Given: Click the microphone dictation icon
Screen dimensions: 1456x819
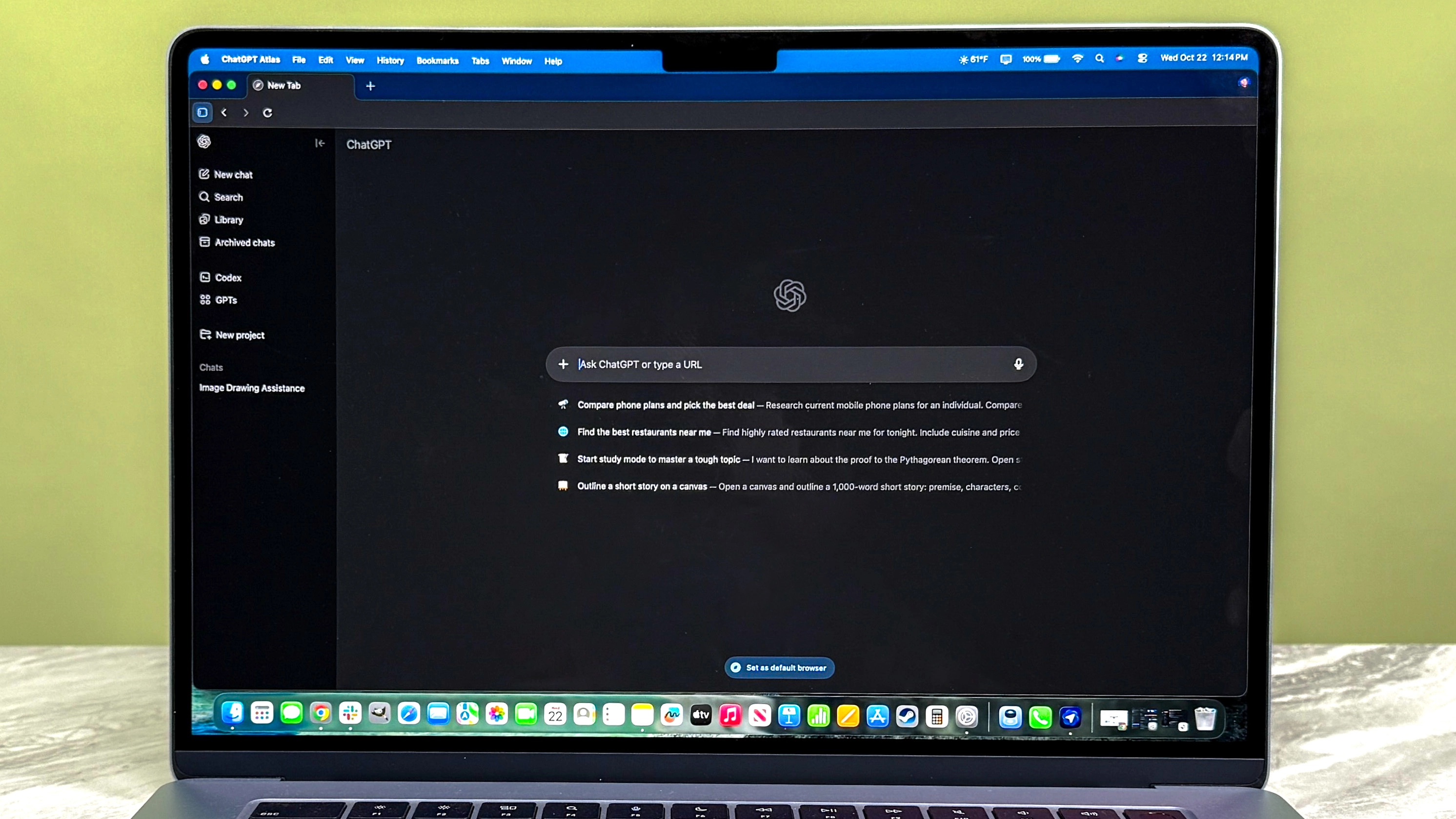Looking at the screenshot, I should 1018,364.
